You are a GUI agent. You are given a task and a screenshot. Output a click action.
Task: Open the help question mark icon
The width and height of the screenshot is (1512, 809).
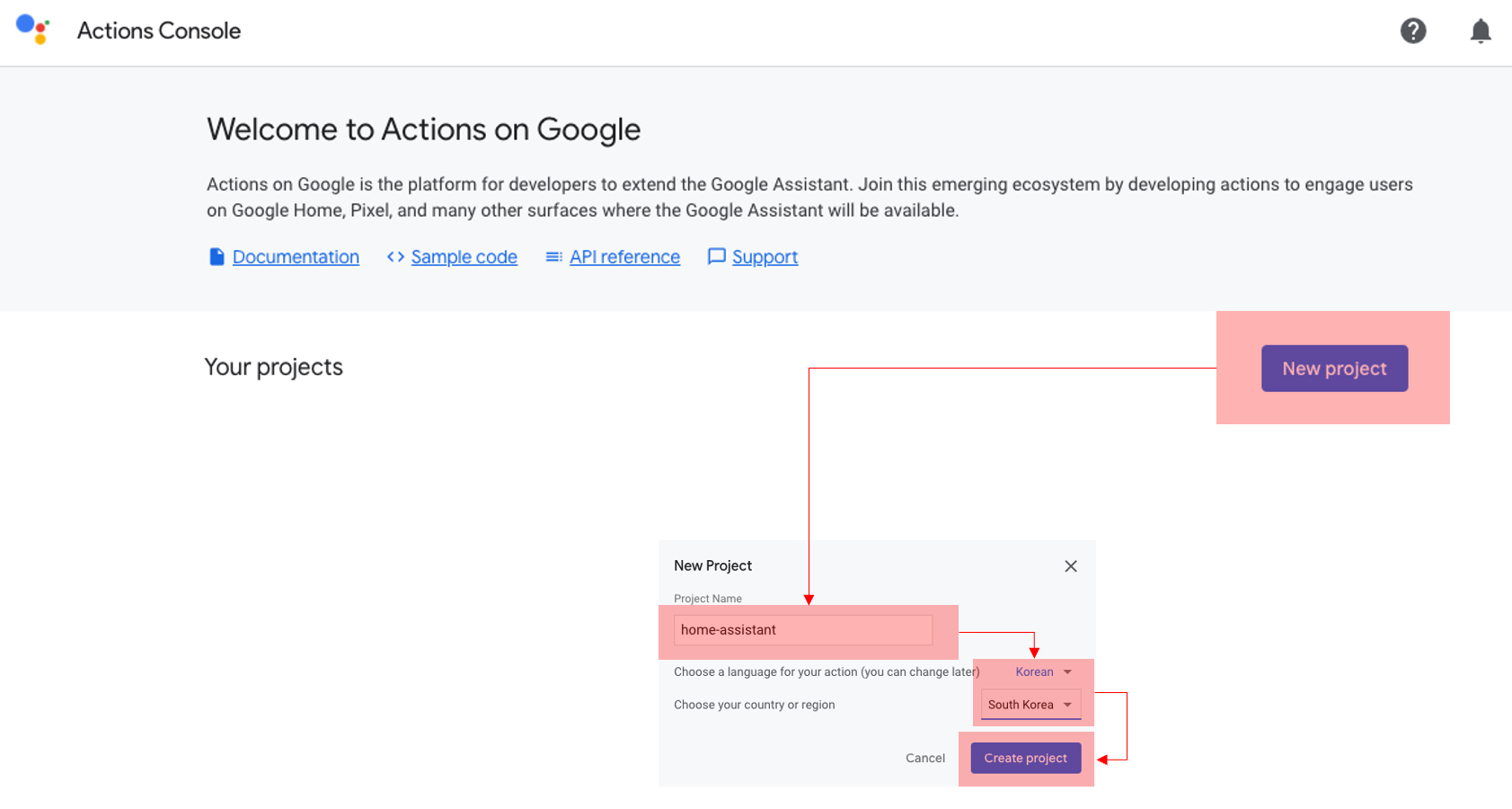(1413, 31)
